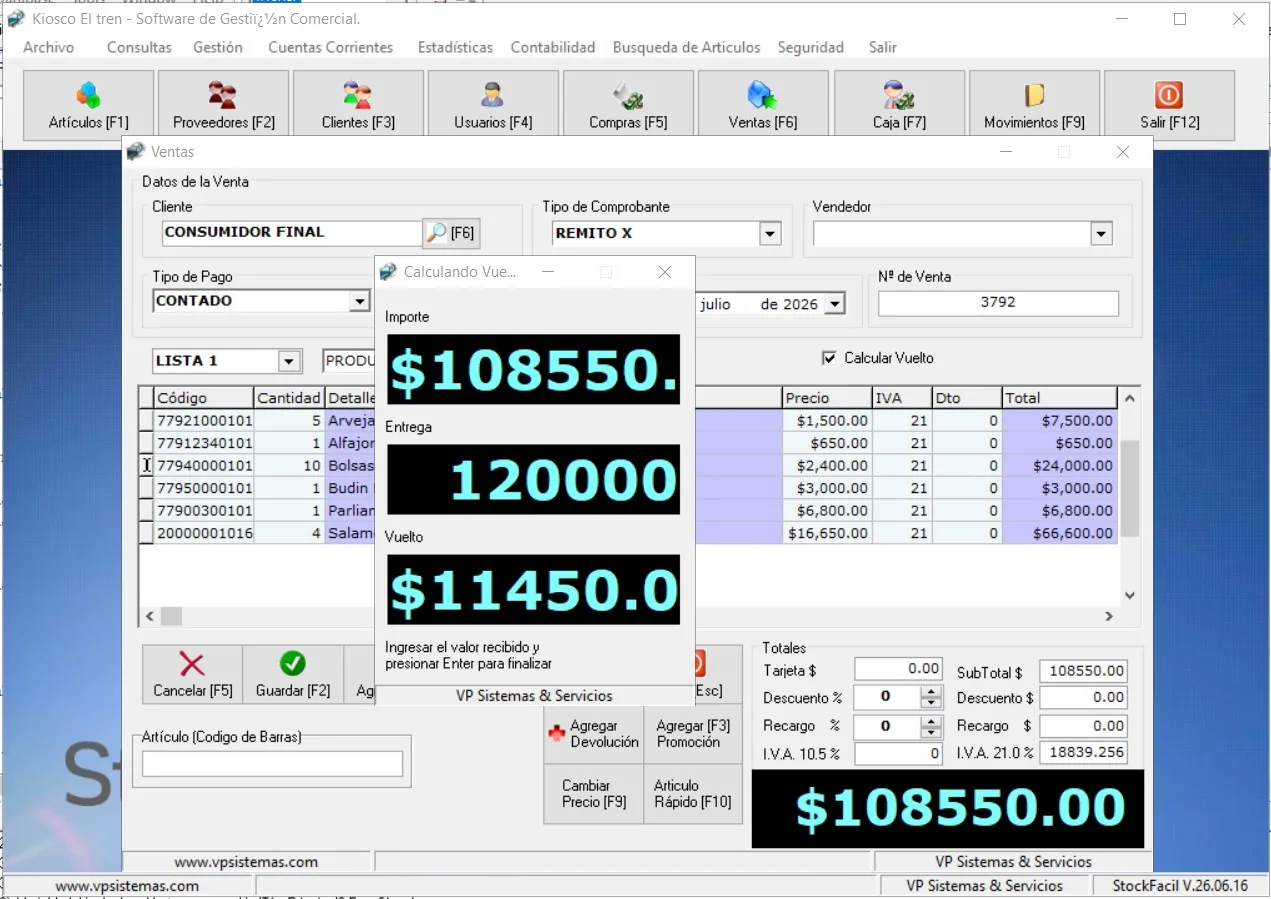Click the Ventas [F6] toolbar button

coord(763,105)
